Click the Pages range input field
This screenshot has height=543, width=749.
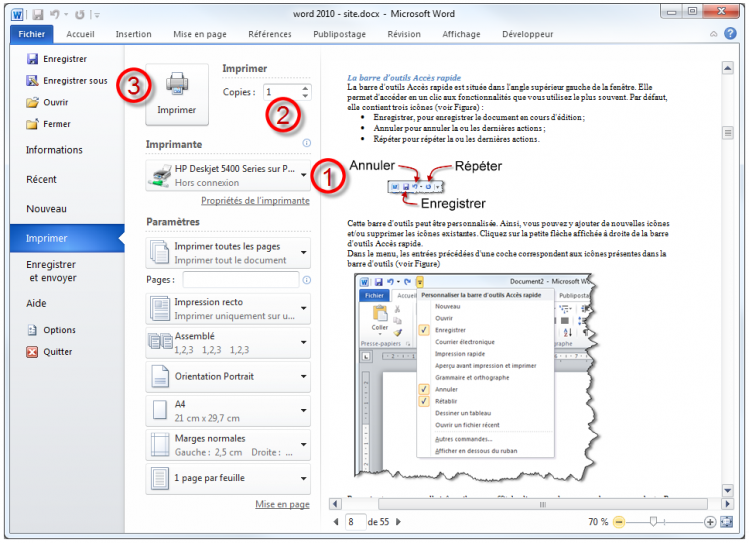click(x=240, y=280)
